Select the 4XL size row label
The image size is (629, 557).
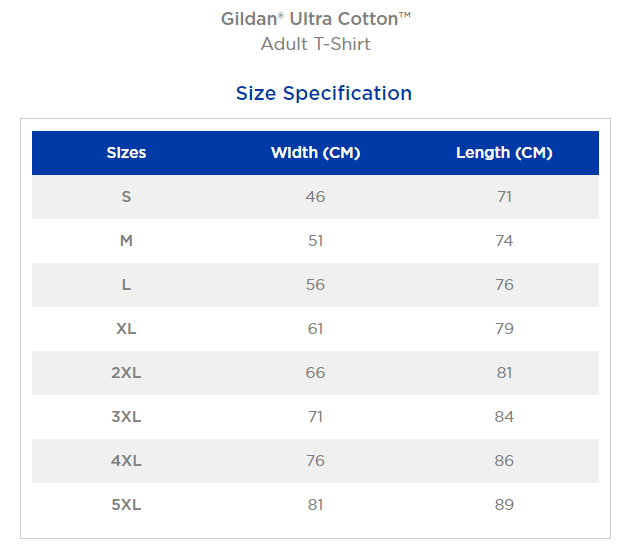(126, 461)
